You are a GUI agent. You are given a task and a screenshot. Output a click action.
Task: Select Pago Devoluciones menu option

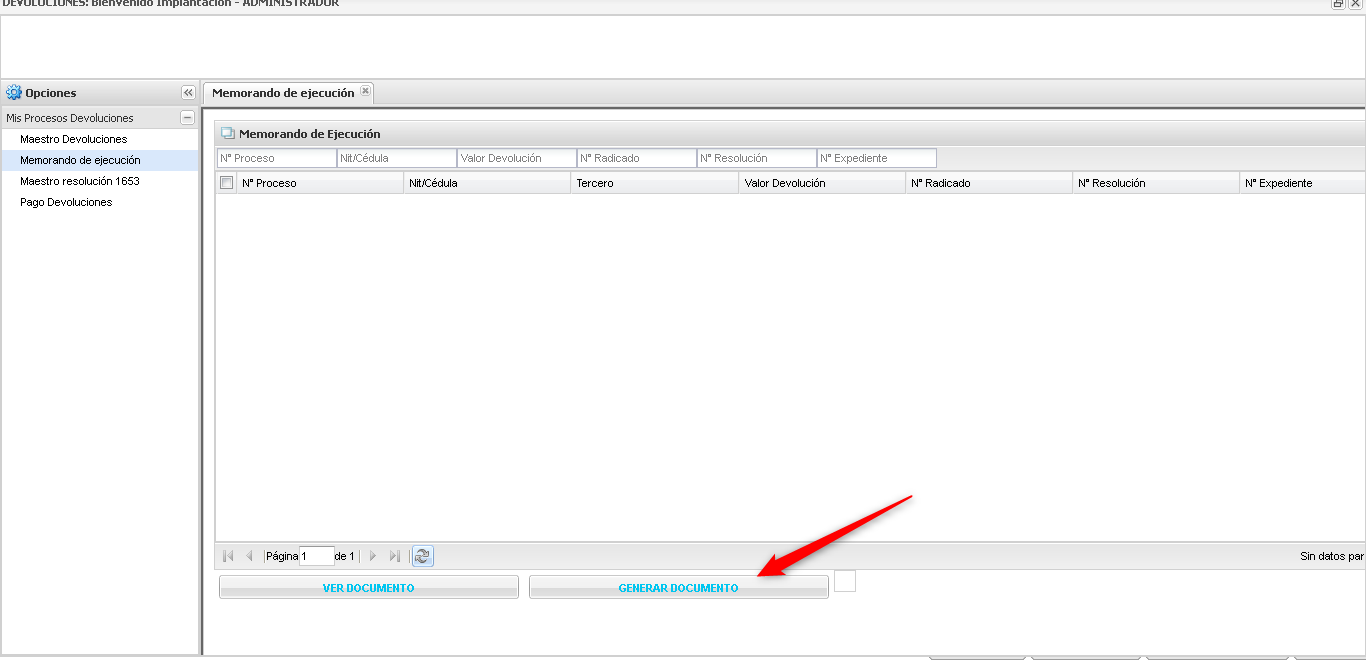[66, 202]
